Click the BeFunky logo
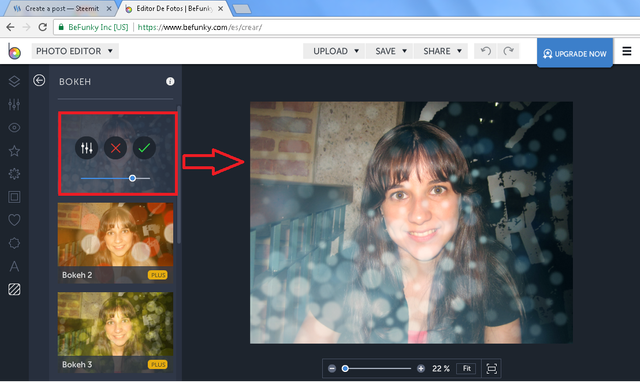 [x=14, y=51]
